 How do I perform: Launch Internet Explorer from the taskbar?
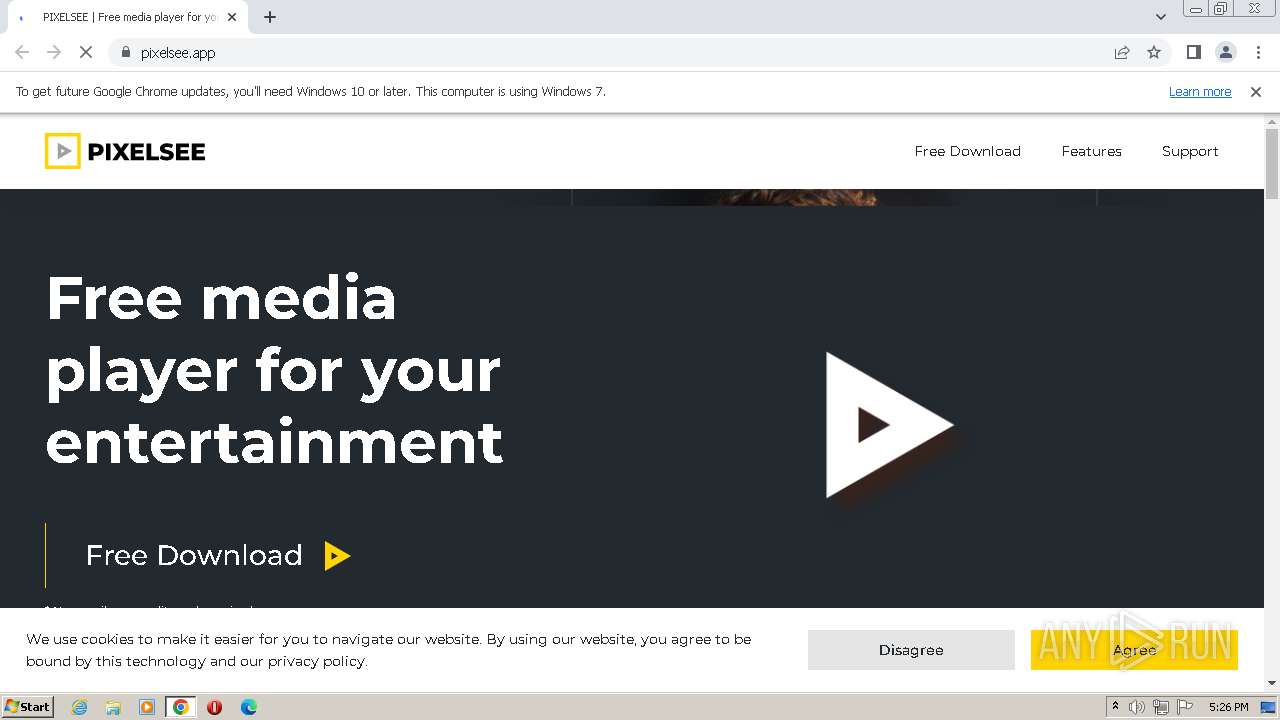[79, 707]
